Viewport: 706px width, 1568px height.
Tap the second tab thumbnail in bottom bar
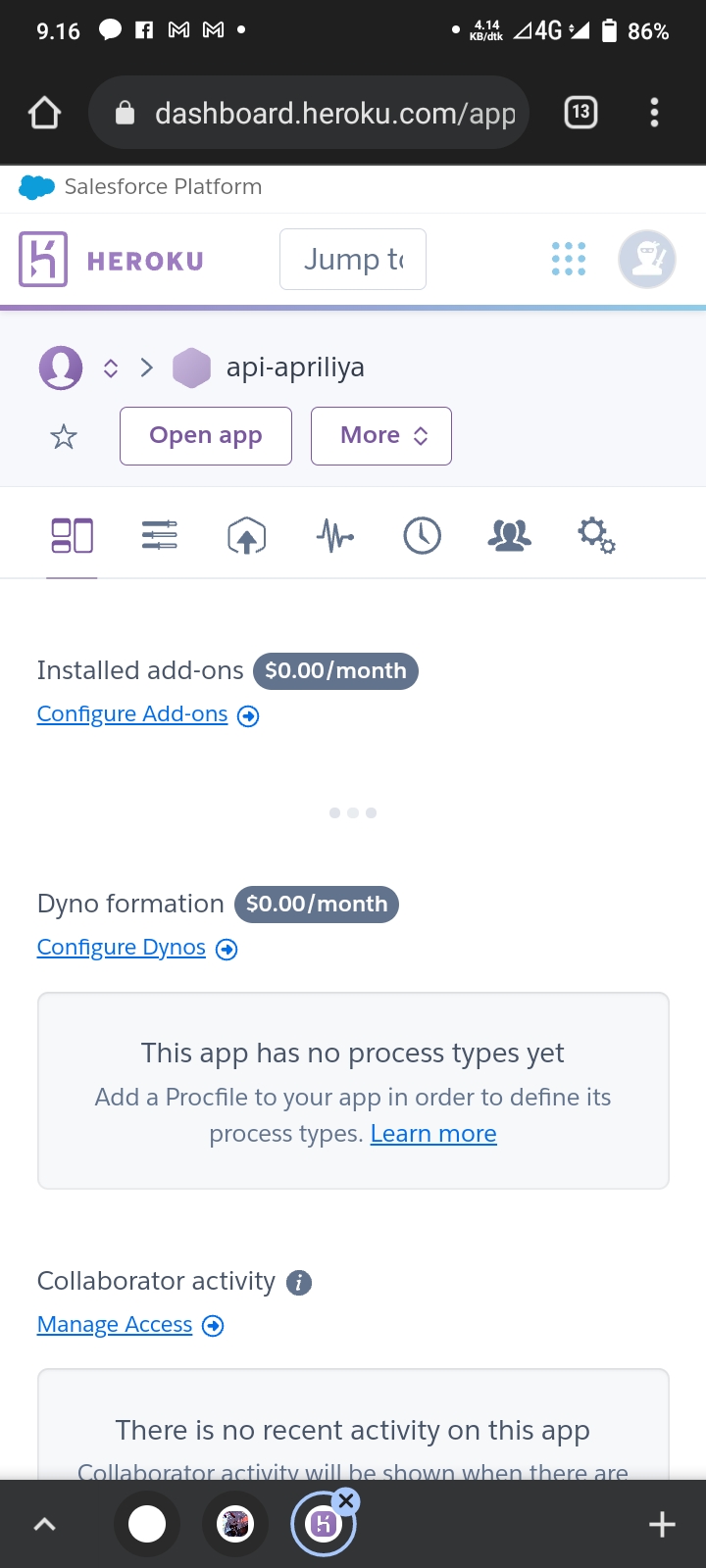click(x=235, y=1524)
